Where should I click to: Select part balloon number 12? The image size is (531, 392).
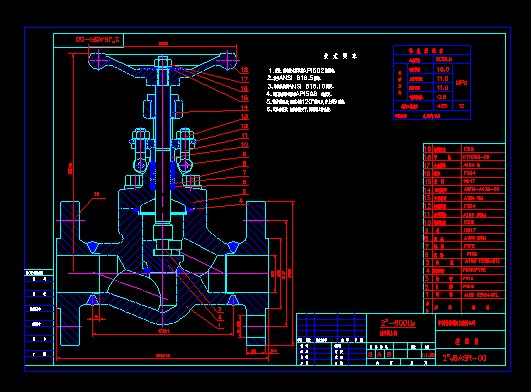[x=245, y=126]
